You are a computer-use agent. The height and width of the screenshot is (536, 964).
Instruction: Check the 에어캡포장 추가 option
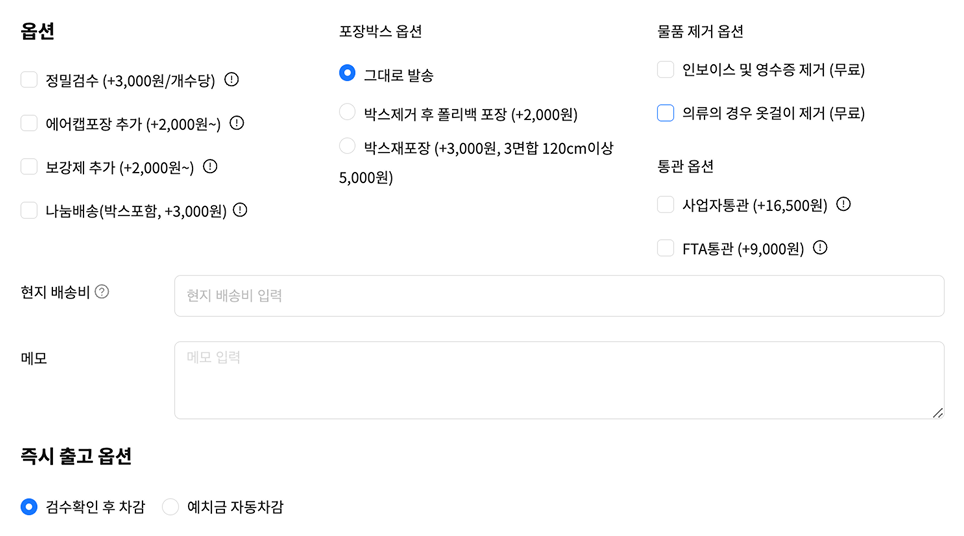click(29, 123)
